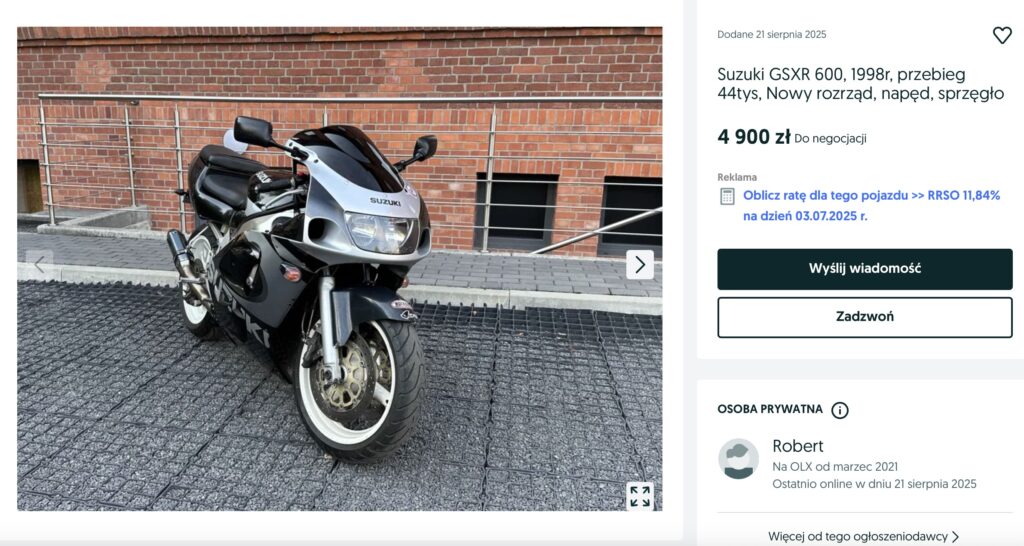Click chevron after Więcej od tego ogłoszeniodawcy

[x=955, y=537]
